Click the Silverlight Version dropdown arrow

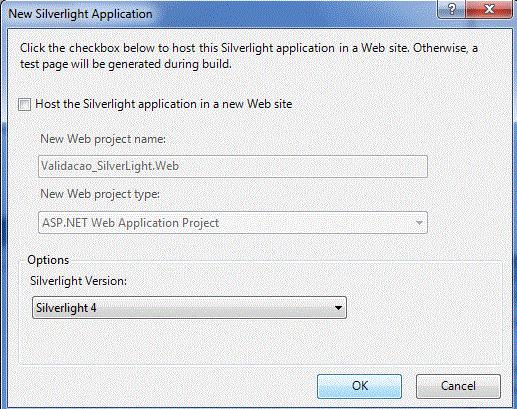pyautogui.click(x=338, y=308)
